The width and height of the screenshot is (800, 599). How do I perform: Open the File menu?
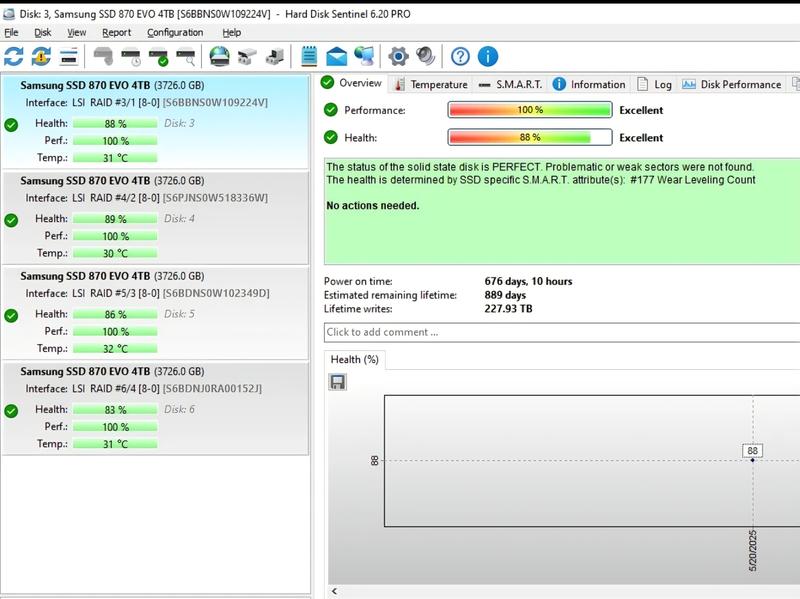pyautogui.click(x=11, y=33)
